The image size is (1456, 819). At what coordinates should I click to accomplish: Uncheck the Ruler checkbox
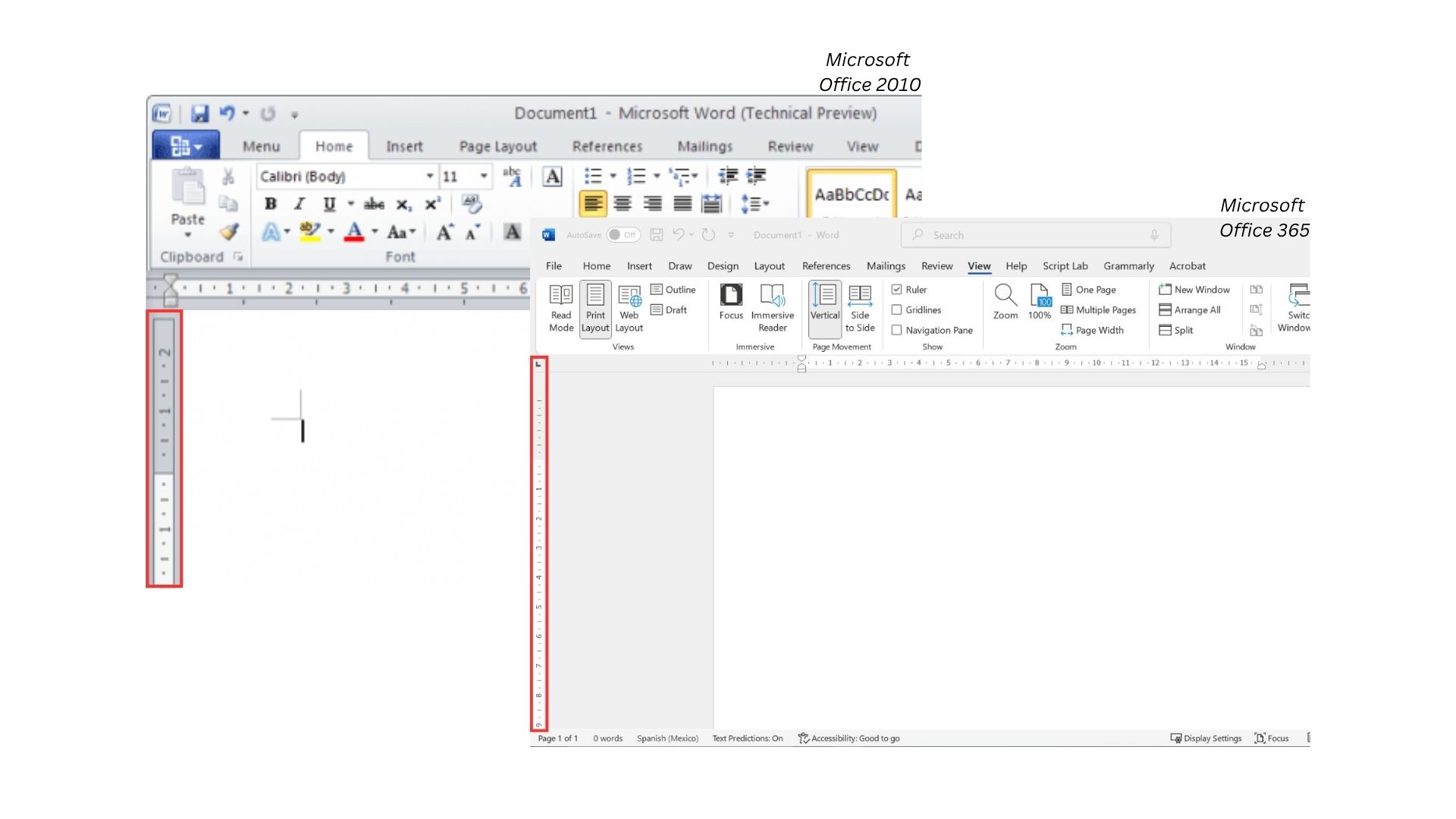click(x=896, y=290)
